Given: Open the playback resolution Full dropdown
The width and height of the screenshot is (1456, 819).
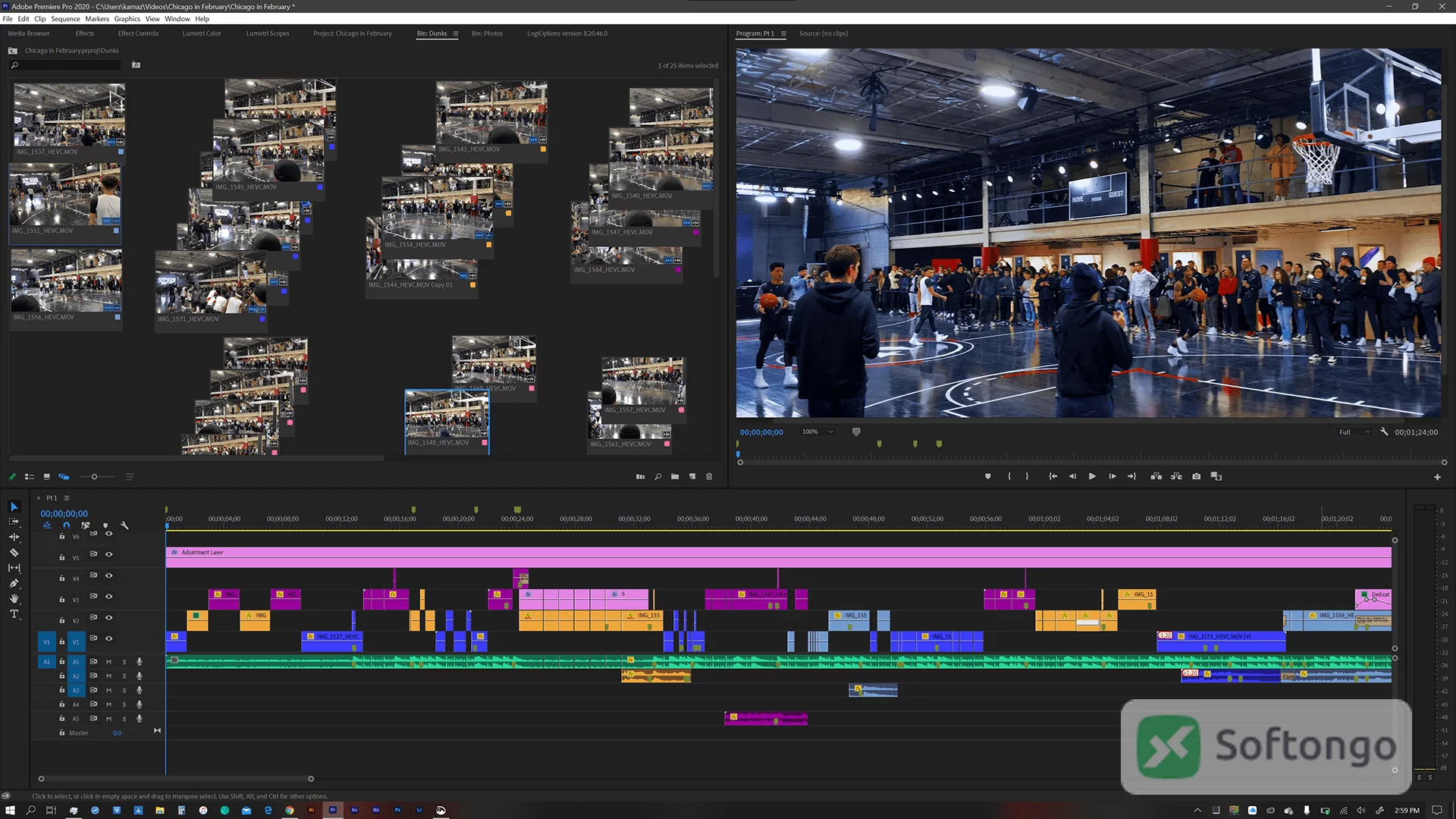Looking at the screenshot, I should tap(1354, 432).
